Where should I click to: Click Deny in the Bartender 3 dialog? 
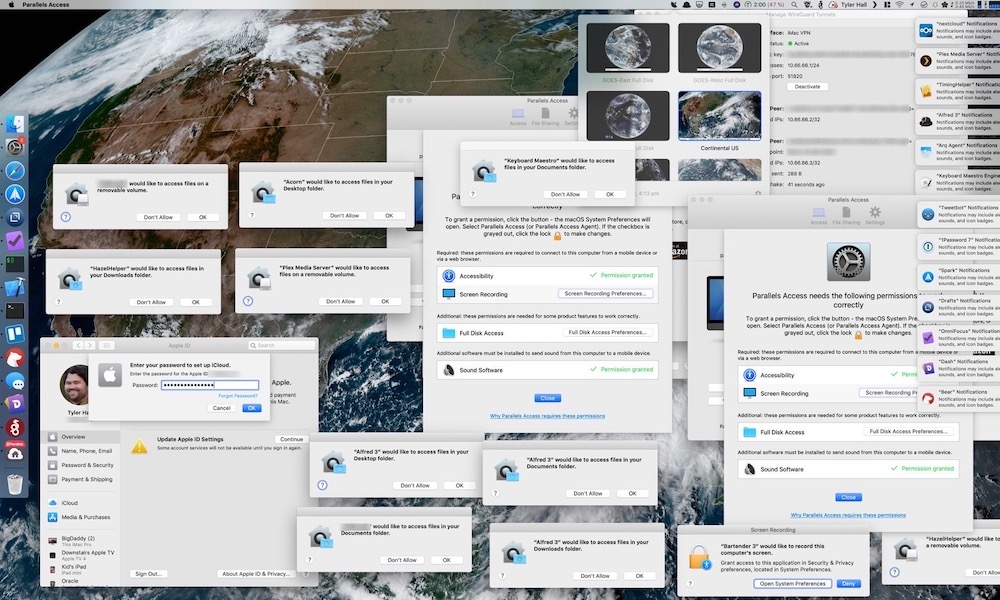tap(848, 583)
